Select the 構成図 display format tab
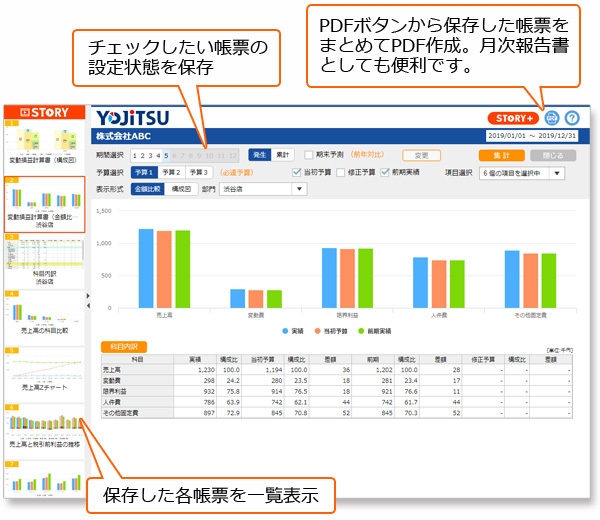The height and width of the screenshot is (520, 600). [x=181, y=187]
